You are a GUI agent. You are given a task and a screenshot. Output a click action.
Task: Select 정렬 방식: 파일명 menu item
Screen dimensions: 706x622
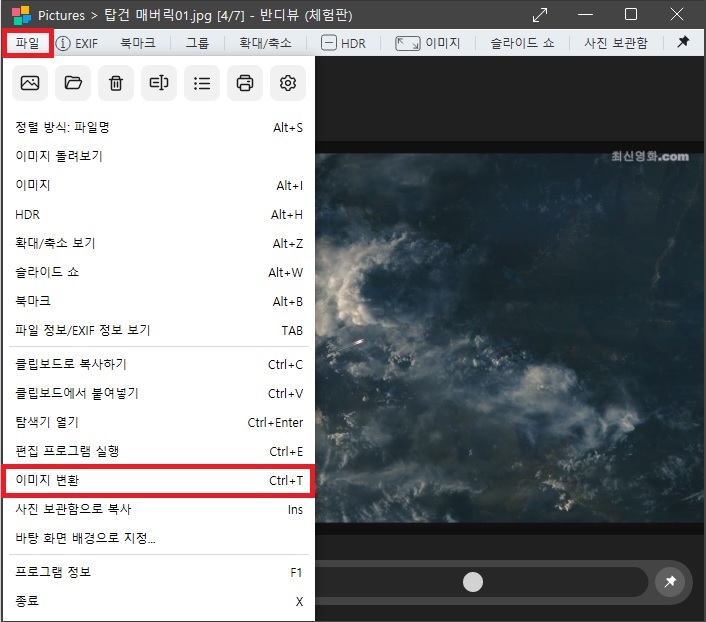(x=158, y=127)
